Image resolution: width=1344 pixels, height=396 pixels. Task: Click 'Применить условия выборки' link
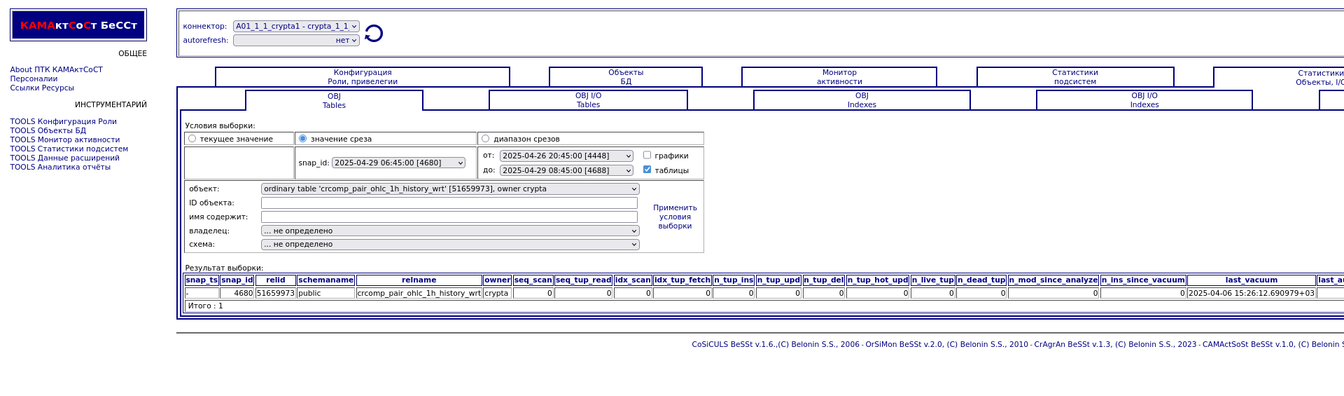point(675,217)
